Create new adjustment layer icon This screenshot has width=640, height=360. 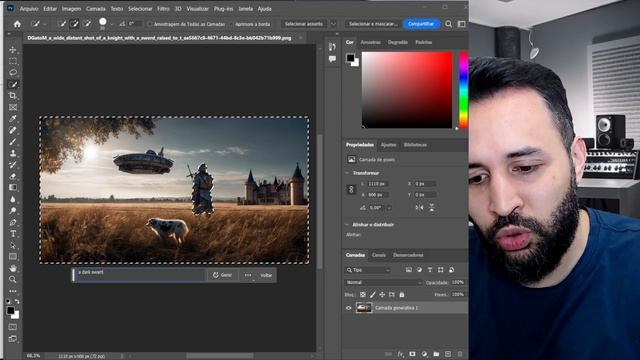(424, 354)
